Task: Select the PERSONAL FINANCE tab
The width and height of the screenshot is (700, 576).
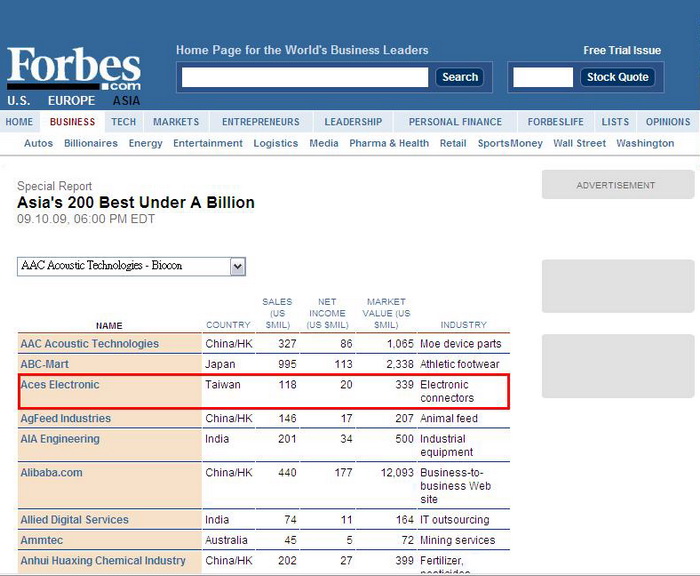Action: (x=455, y=122)
